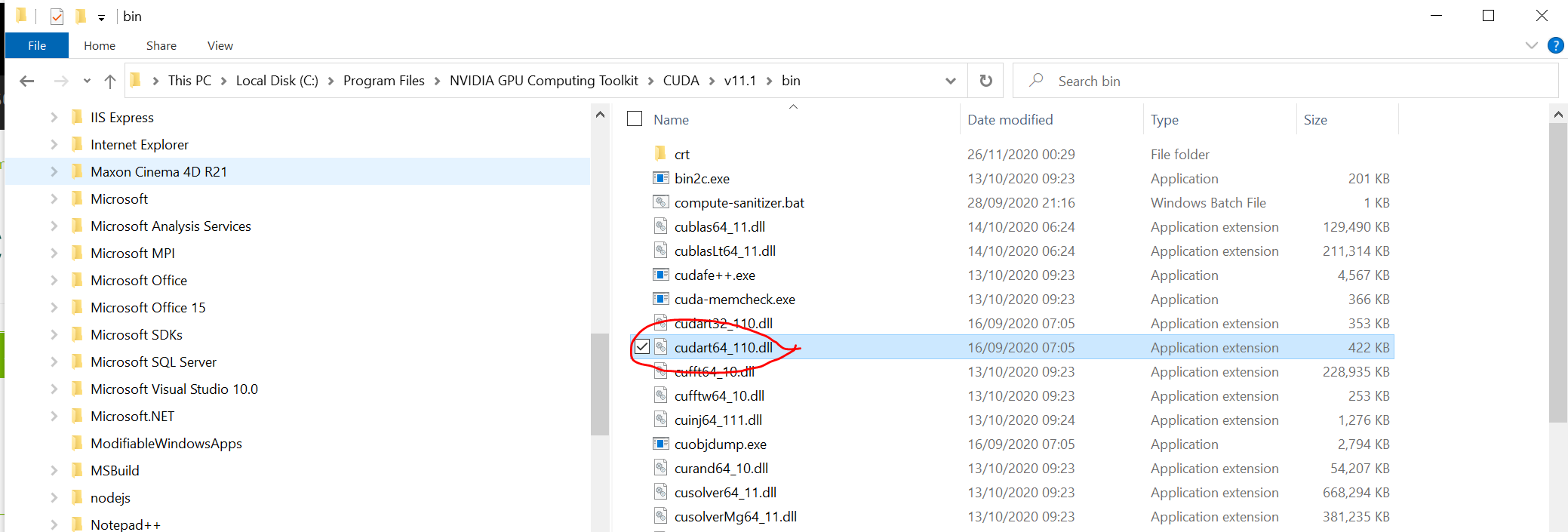Viewport: 1568px width, 532px height.
Task: Select the cufftw64_10.dll file icon
Action: pyautogui.click(x=660, y=395)
